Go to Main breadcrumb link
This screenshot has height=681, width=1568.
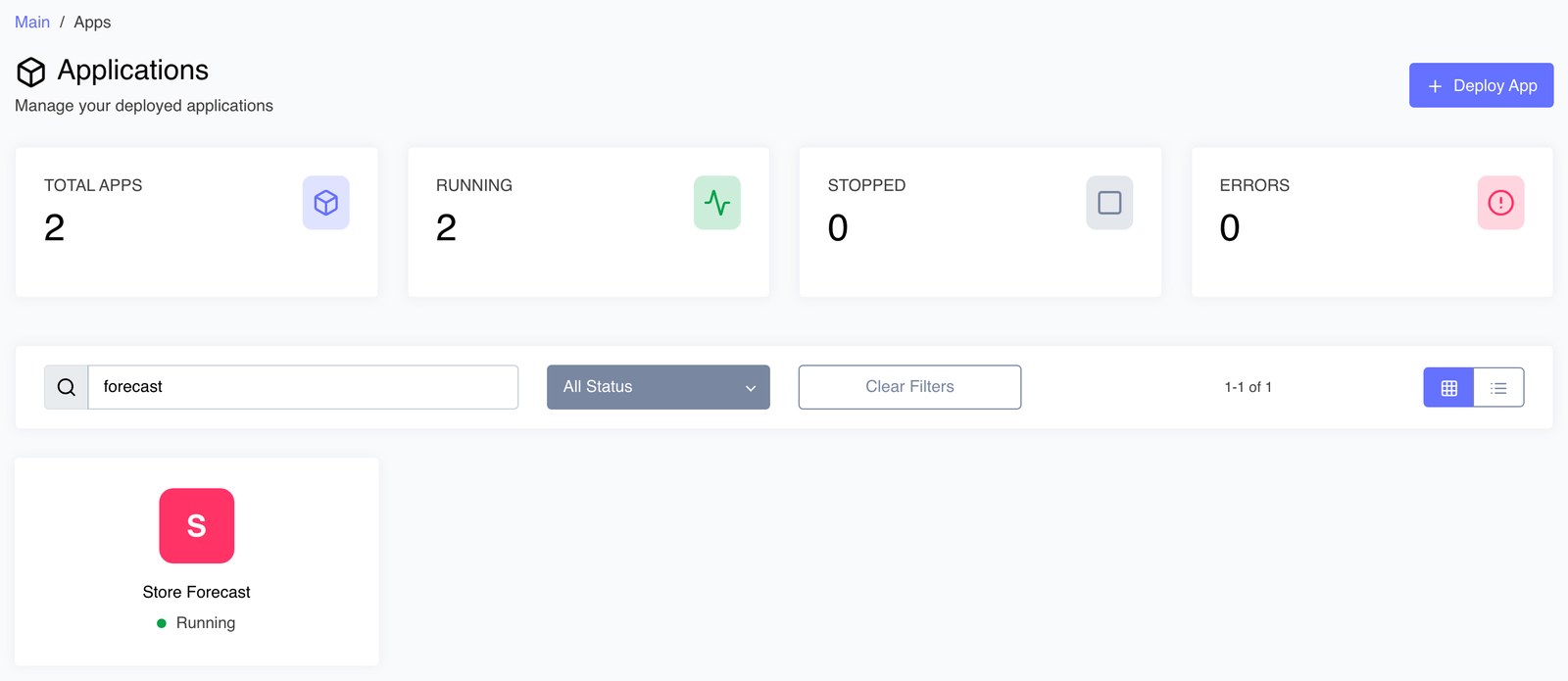click(x=32, y=22)
